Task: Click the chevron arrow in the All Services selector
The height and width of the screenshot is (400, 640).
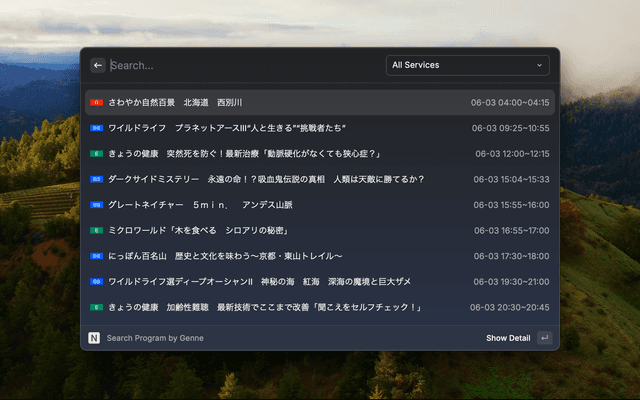Action: pos(540,65)
